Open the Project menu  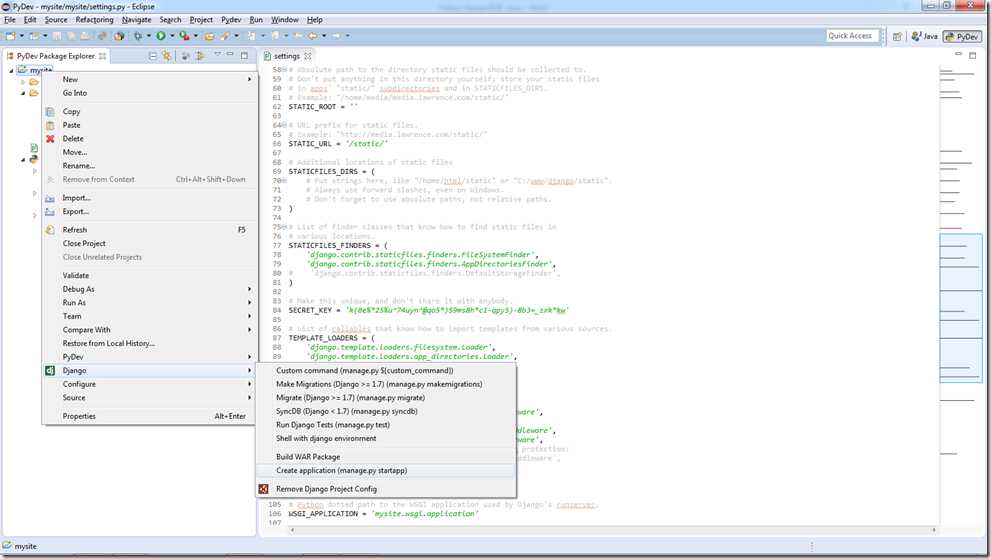pos(201,20)
